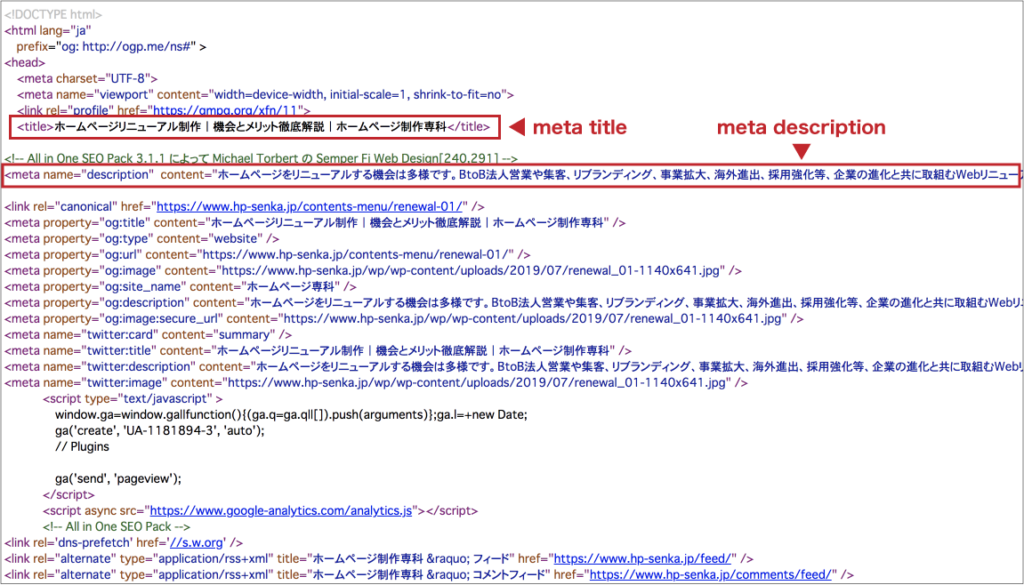Click the og:image meta property line
This screenshot has height=585, width=1024.
[x=373, y=270]
